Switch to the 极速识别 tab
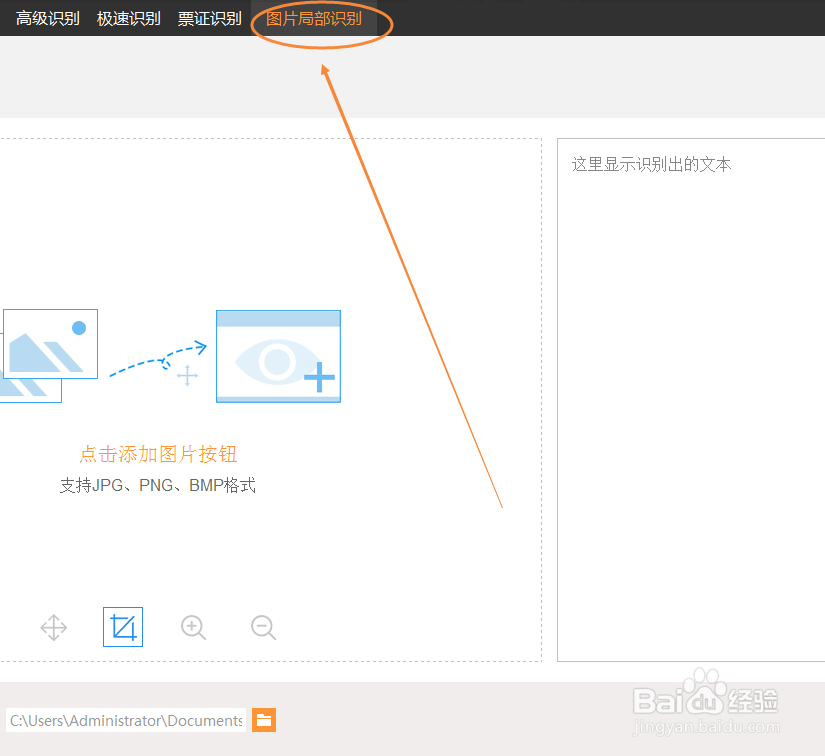This screenshot has height=756, width=825. click(128, 18)
